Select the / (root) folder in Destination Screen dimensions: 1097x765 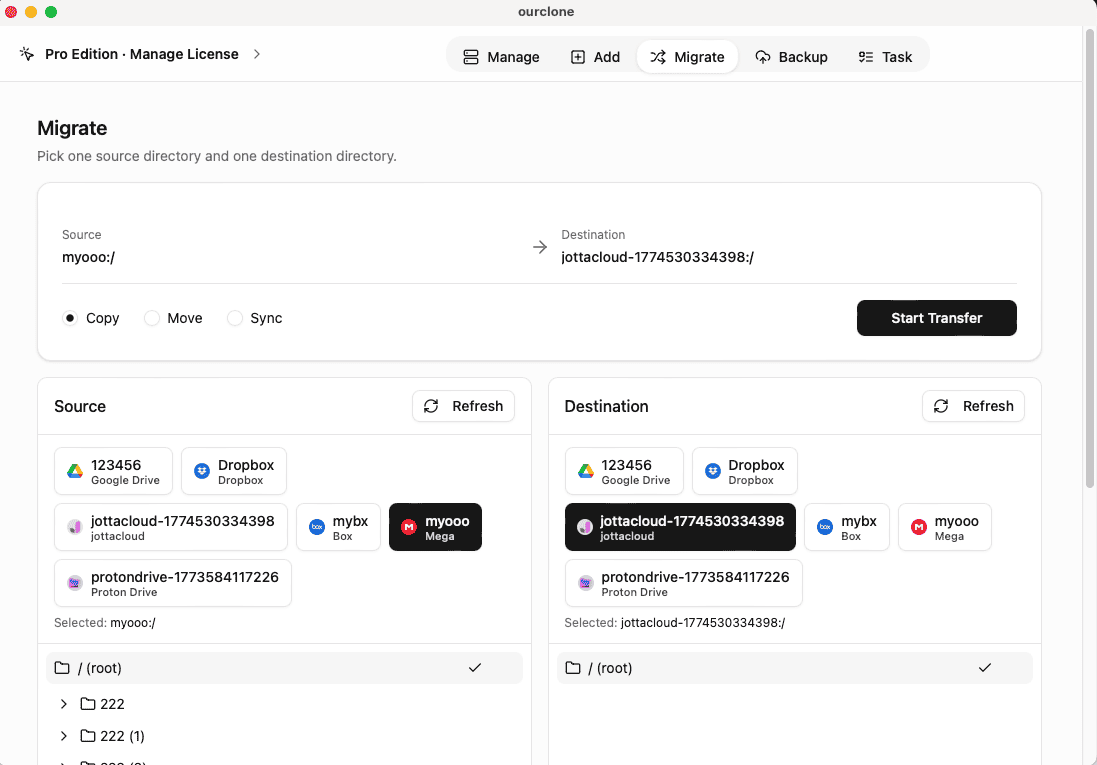[x=794, y=667]
